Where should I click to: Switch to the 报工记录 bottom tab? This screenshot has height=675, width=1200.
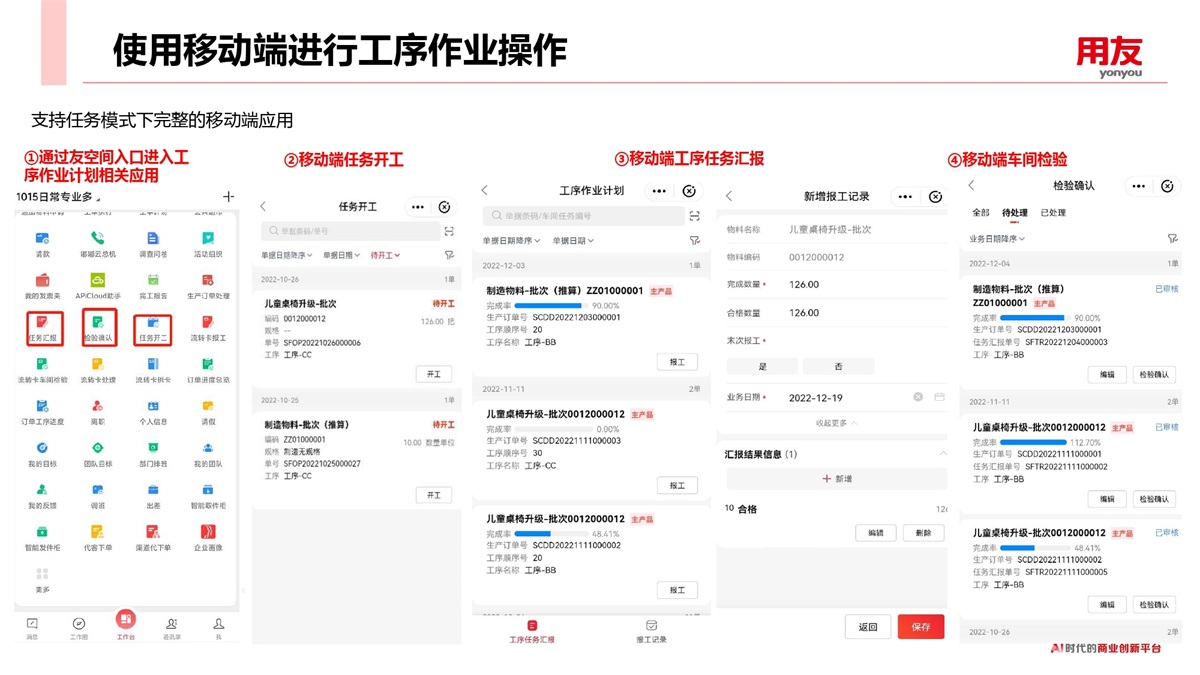point(651,632)
